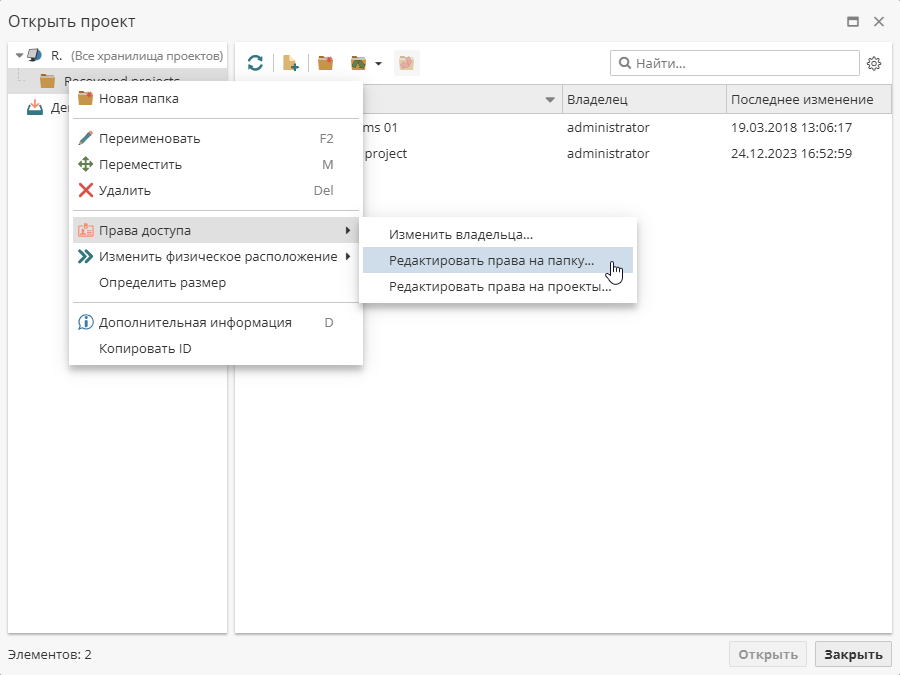Click the sort arrow on name column header
This screenshot has width=900, height=675.
[550, 99]
